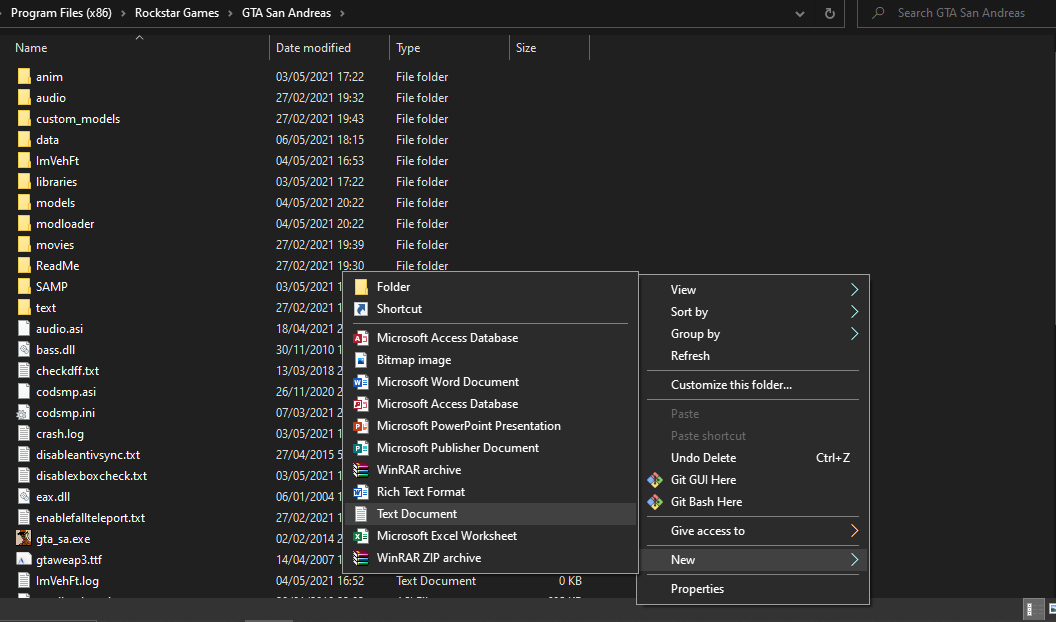The width and height of the screenshot is (1056, 622).
Task: Click the anim folder icon
Action: [24, 77]
